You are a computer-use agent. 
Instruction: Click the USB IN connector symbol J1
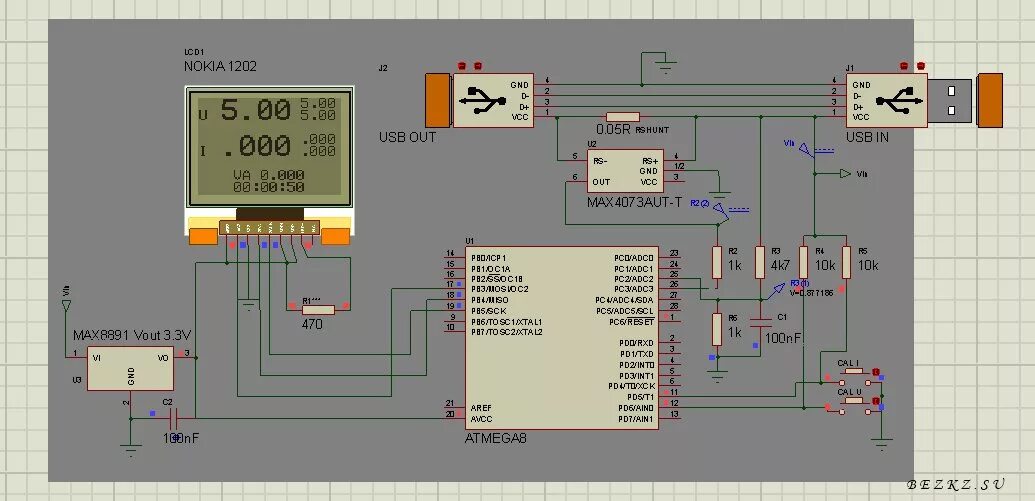click(x=924, y=100)
